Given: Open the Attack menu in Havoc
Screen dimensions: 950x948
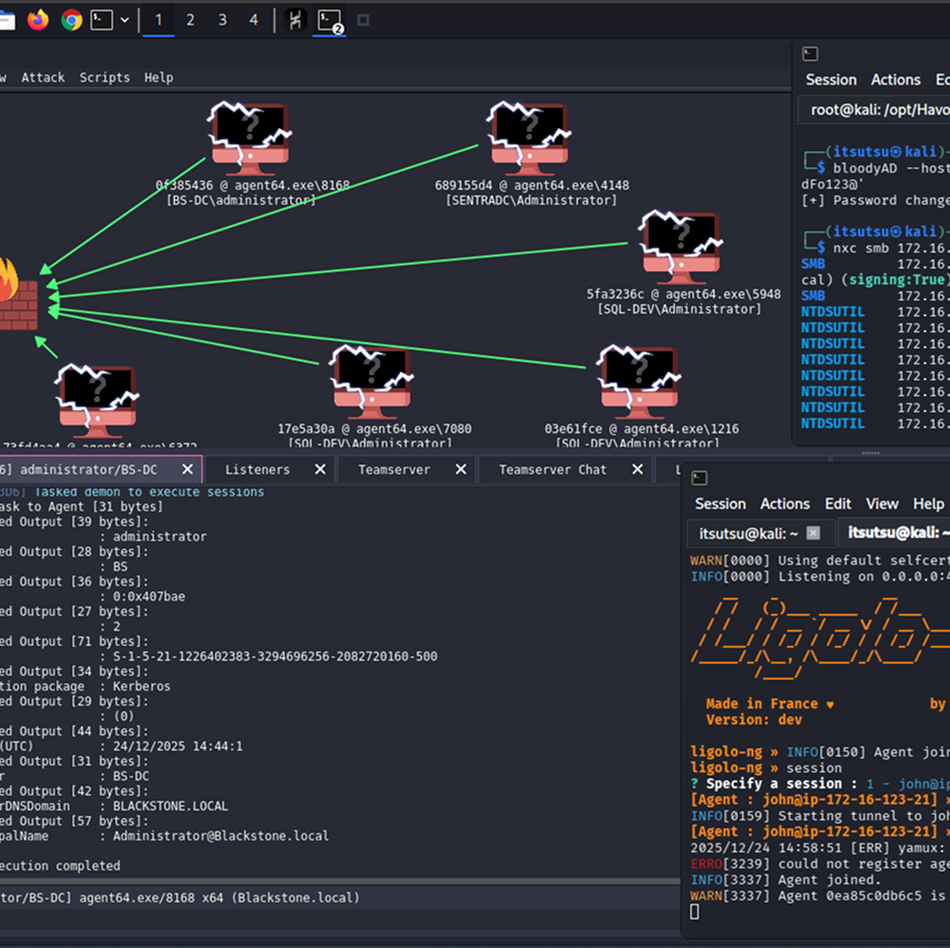Looking at the screenshot, I should [x=43, y=78].
